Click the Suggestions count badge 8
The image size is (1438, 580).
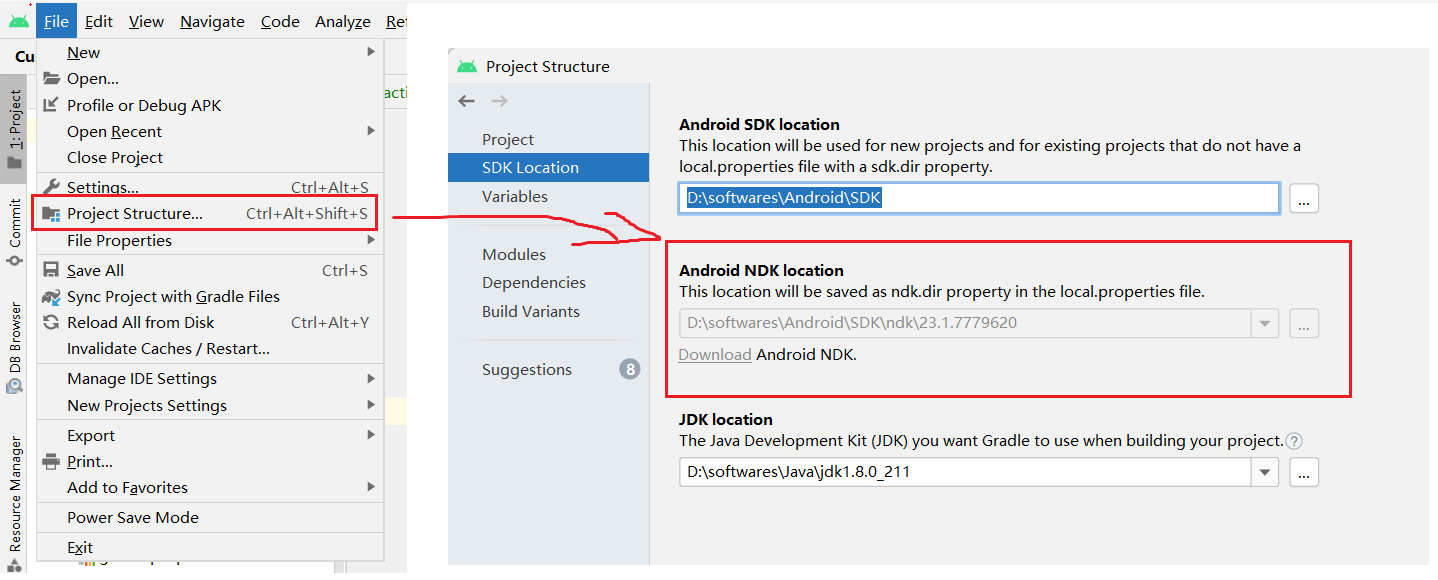coord(629,369)
